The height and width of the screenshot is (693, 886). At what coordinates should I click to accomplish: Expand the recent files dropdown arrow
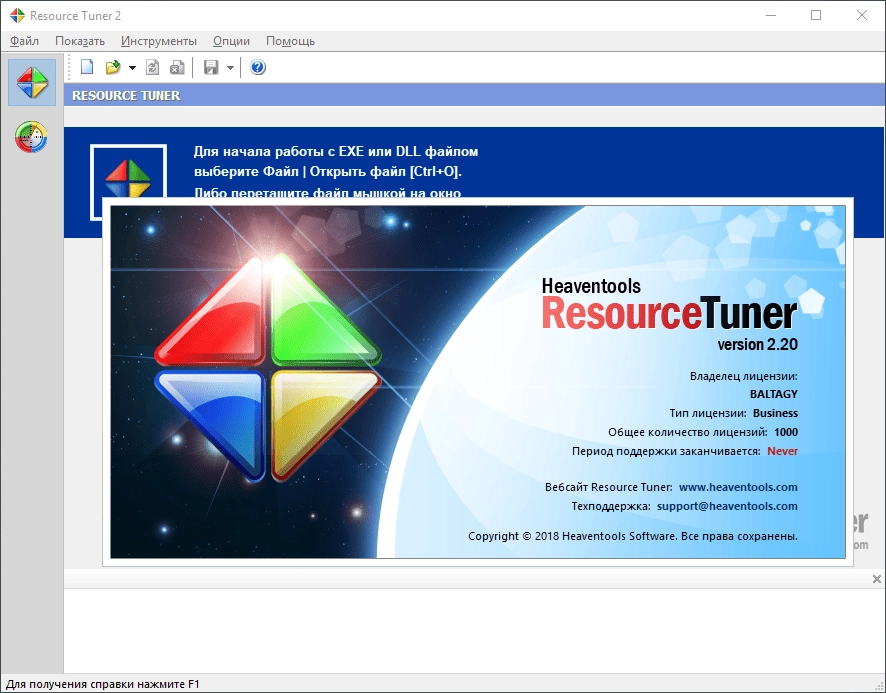(x=132, y=68)
